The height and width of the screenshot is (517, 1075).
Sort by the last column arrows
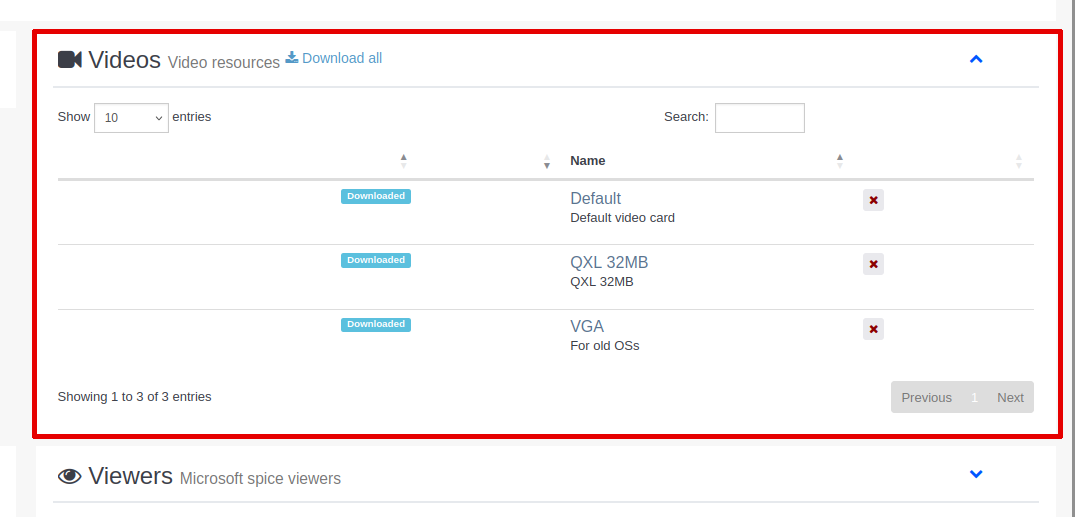(1018, 160)
